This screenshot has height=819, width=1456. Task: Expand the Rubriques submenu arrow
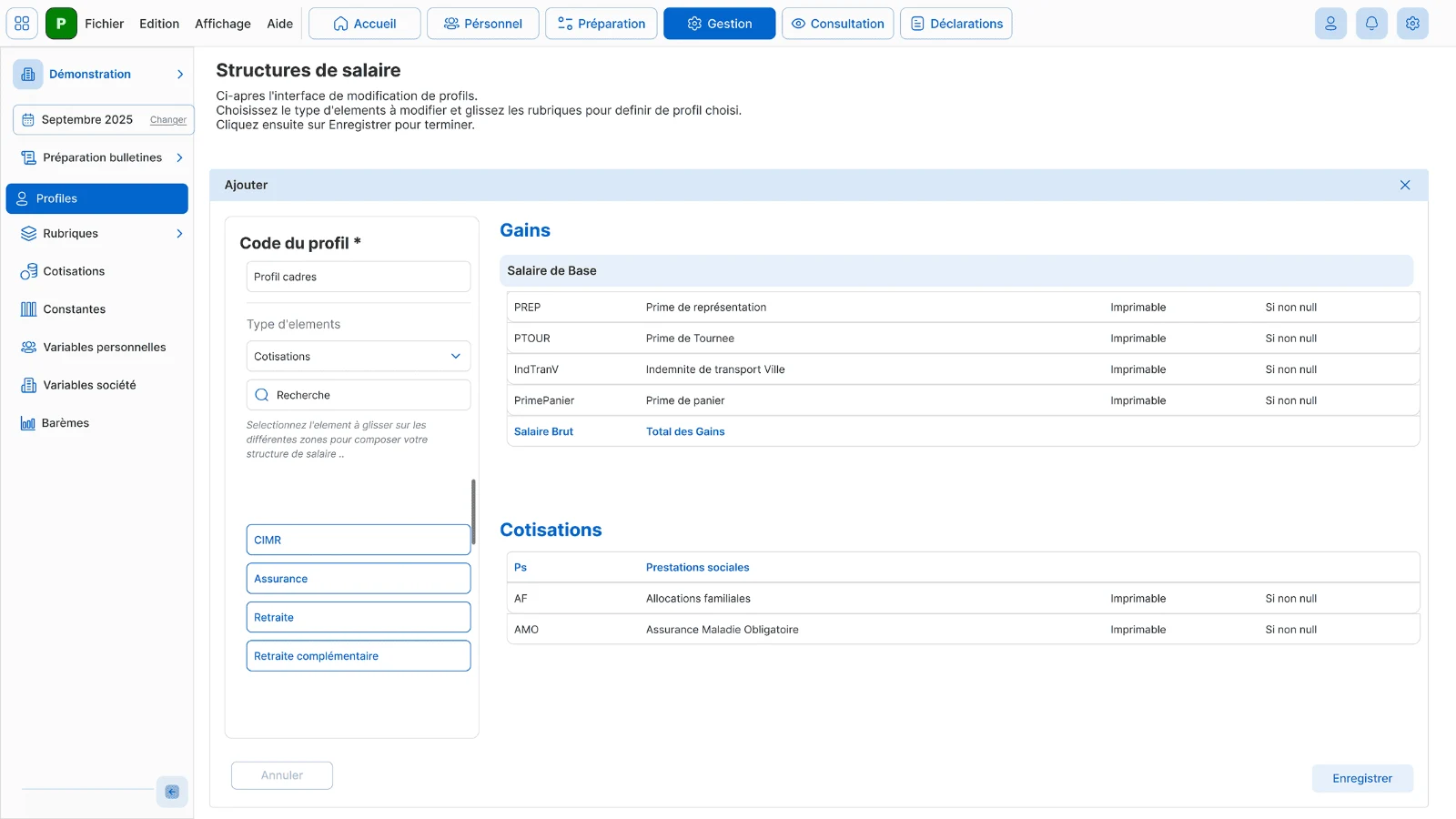tap(179, 234)
